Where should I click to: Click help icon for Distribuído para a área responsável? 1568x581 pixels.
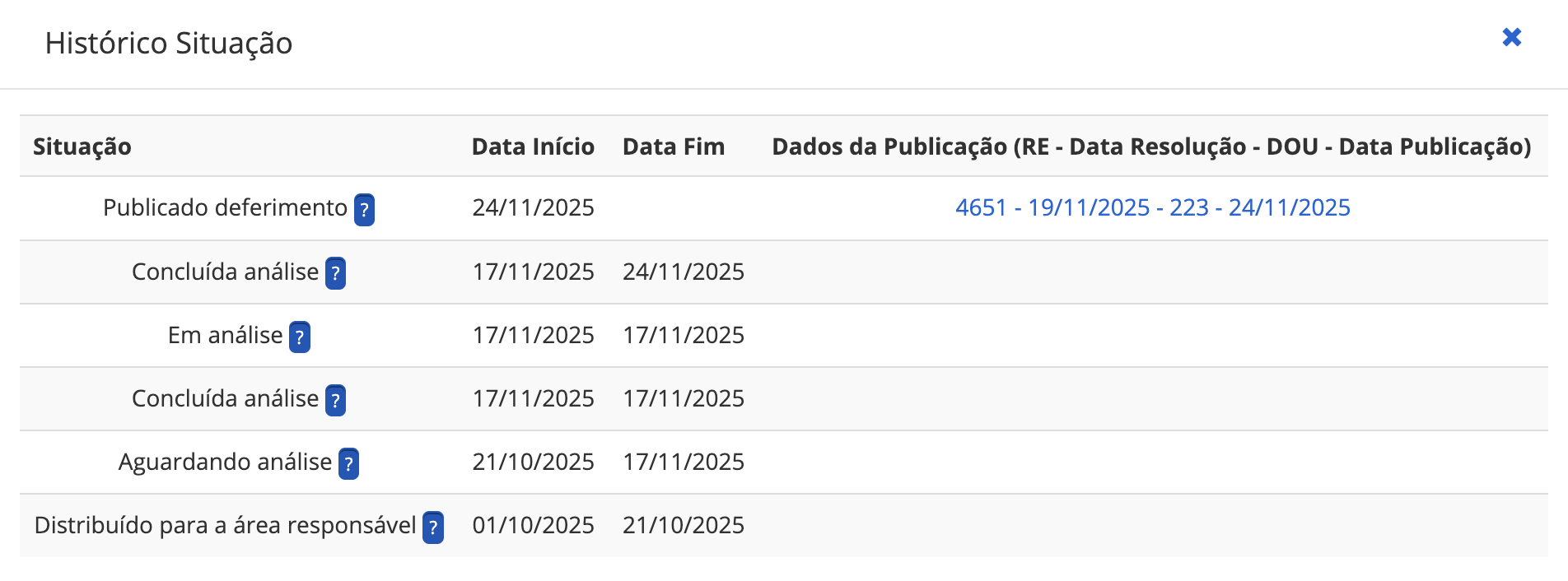433,527
